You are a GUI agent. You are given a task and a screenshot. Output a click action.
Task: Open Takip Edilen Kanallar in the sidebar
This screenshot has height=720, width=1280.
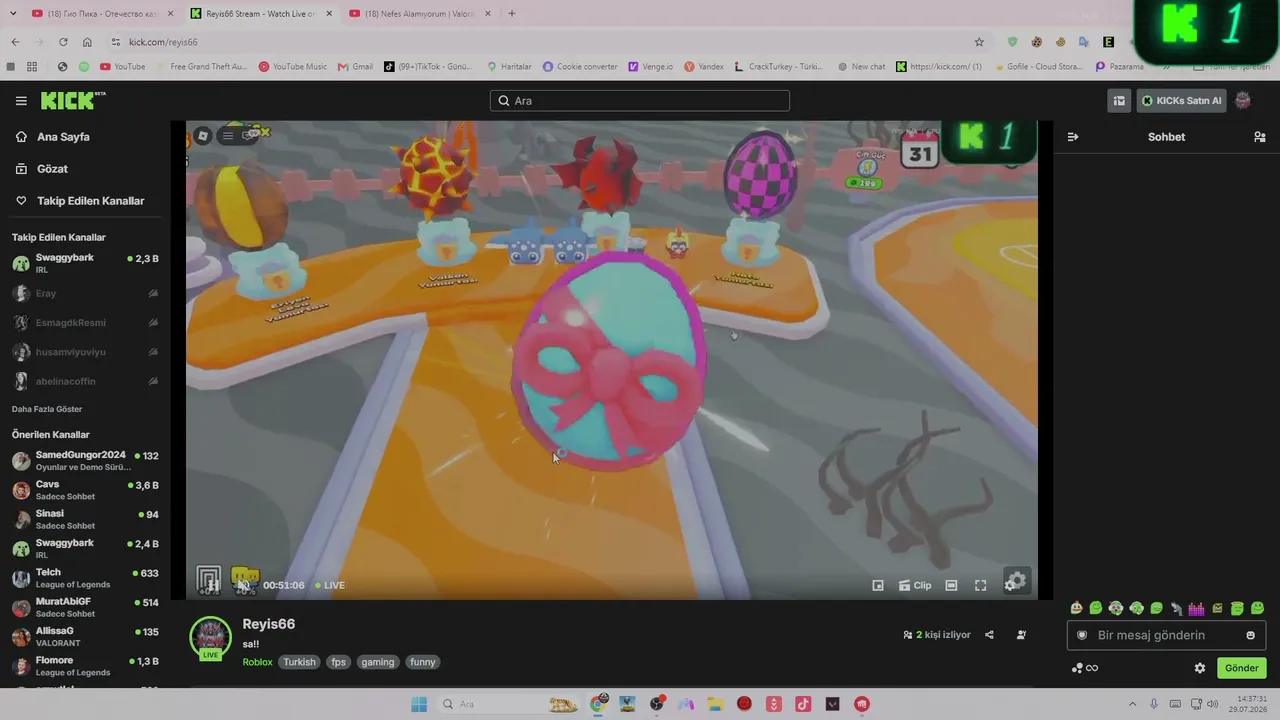[x=90, y=201]
